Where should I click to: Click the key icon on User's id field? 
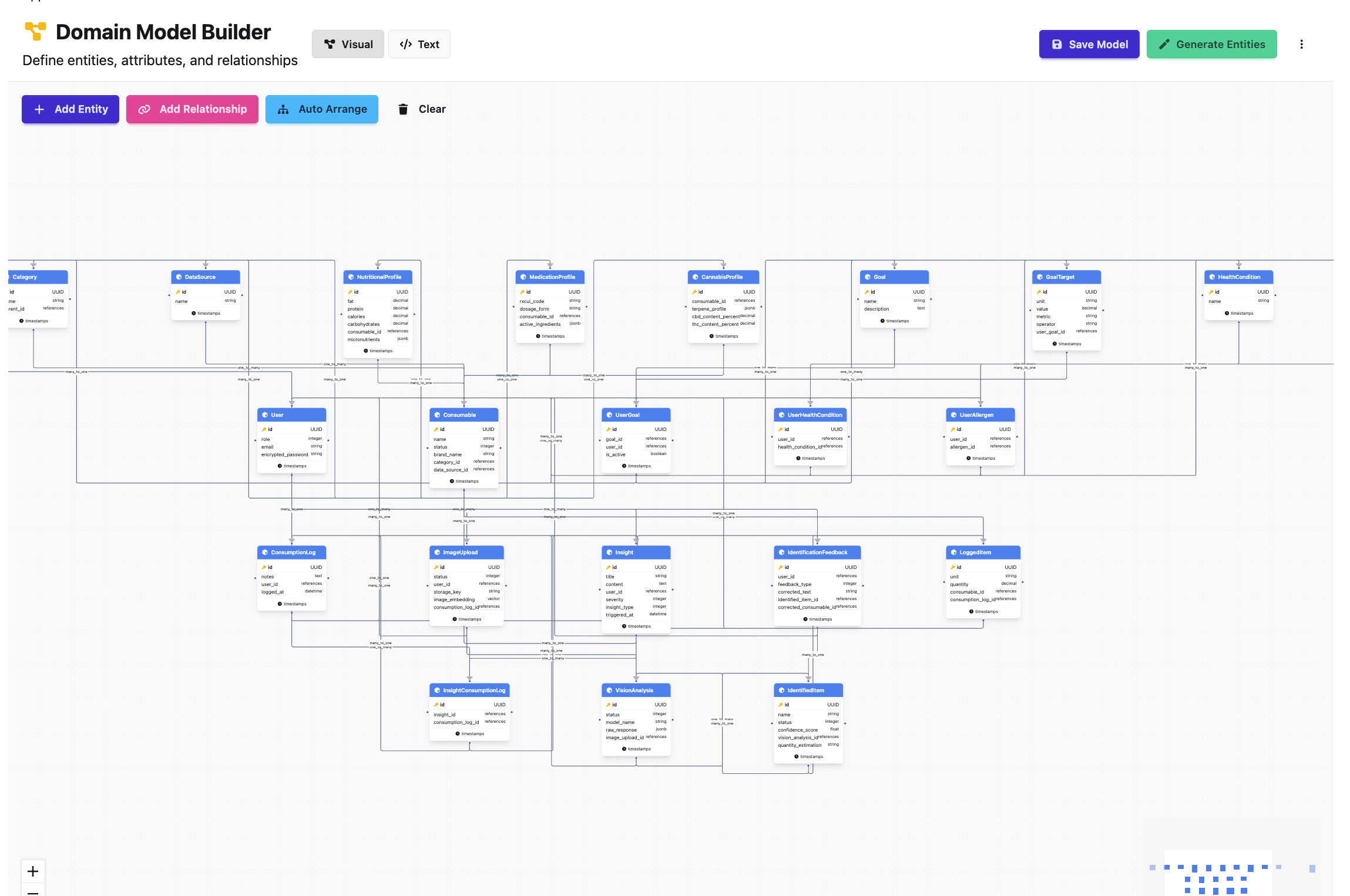click(264, 429)
